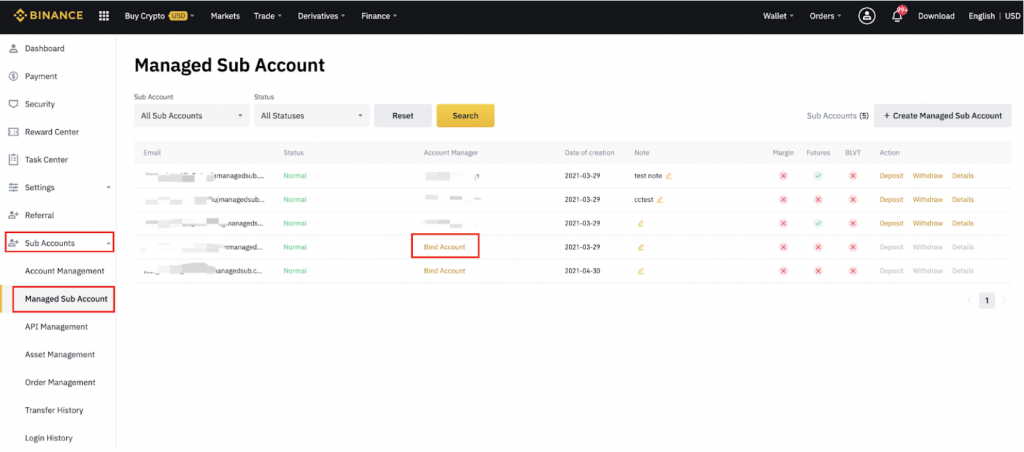
Task: Open the notifications bell icon
Action: [x=897, y=16]
